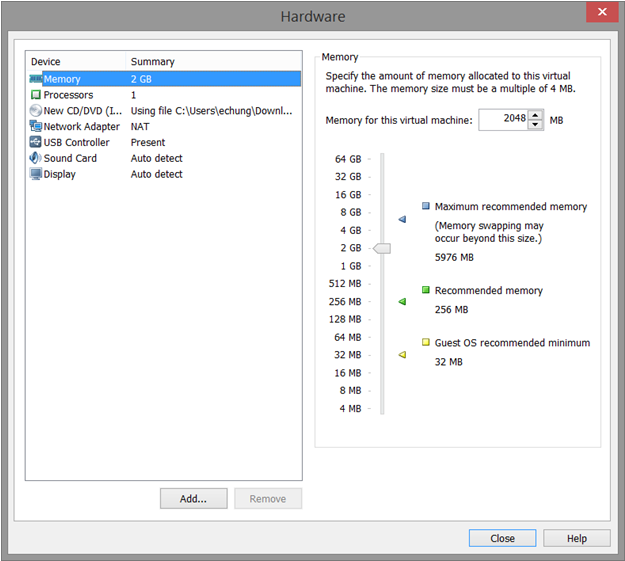This screenshot has width=625, height=561.
Task: Select the Network Adapter device row
Action: pyautogui.click(x=165, y=126)
